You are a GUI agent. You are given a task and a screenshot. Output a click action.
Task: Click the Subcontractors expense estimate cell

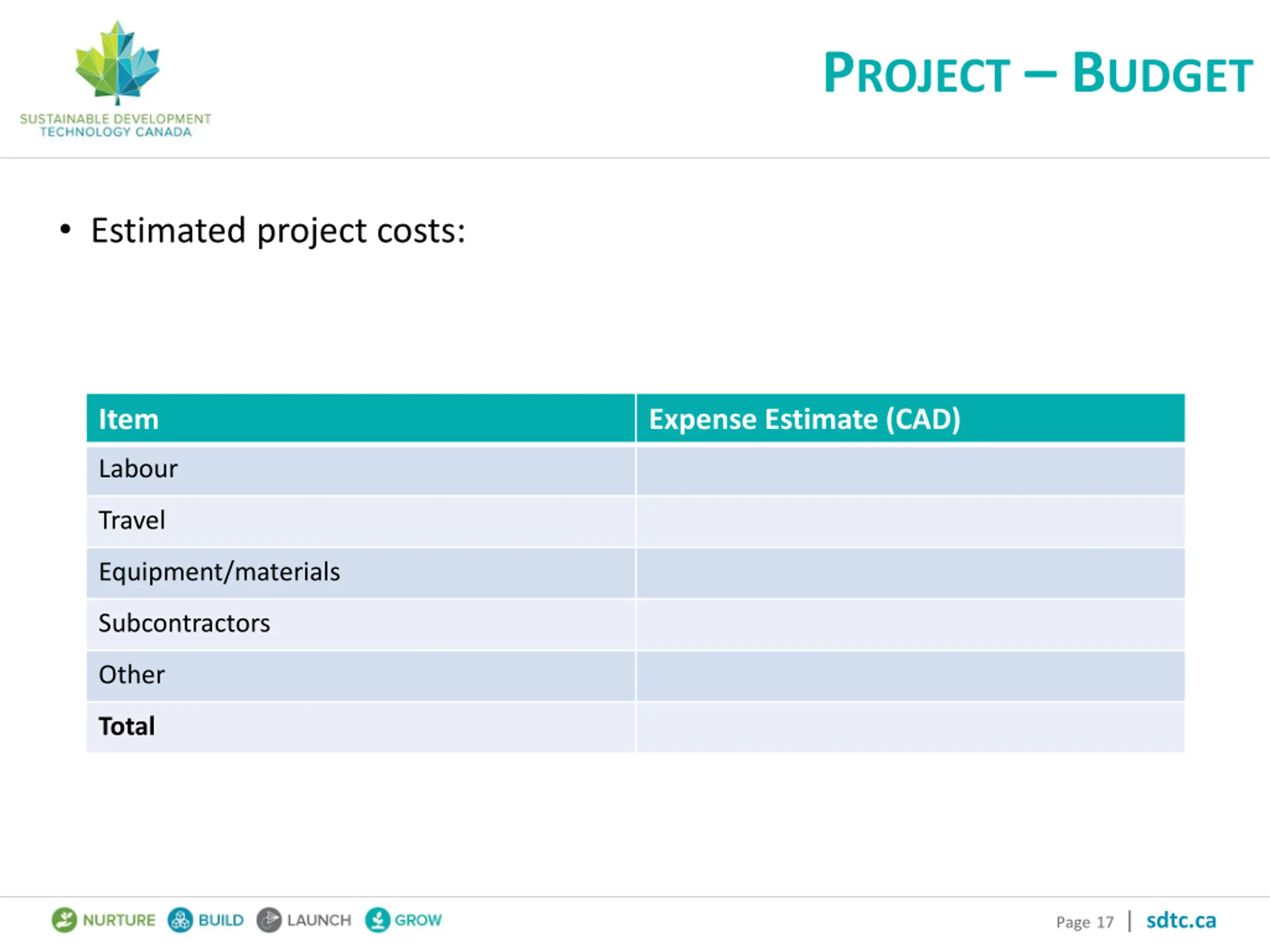911,624
